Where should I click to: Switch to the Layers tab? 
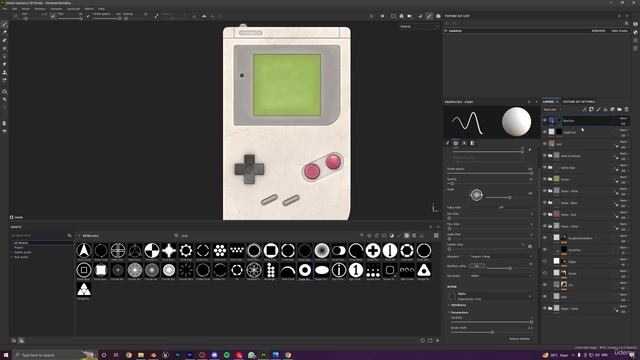(548, 102)
